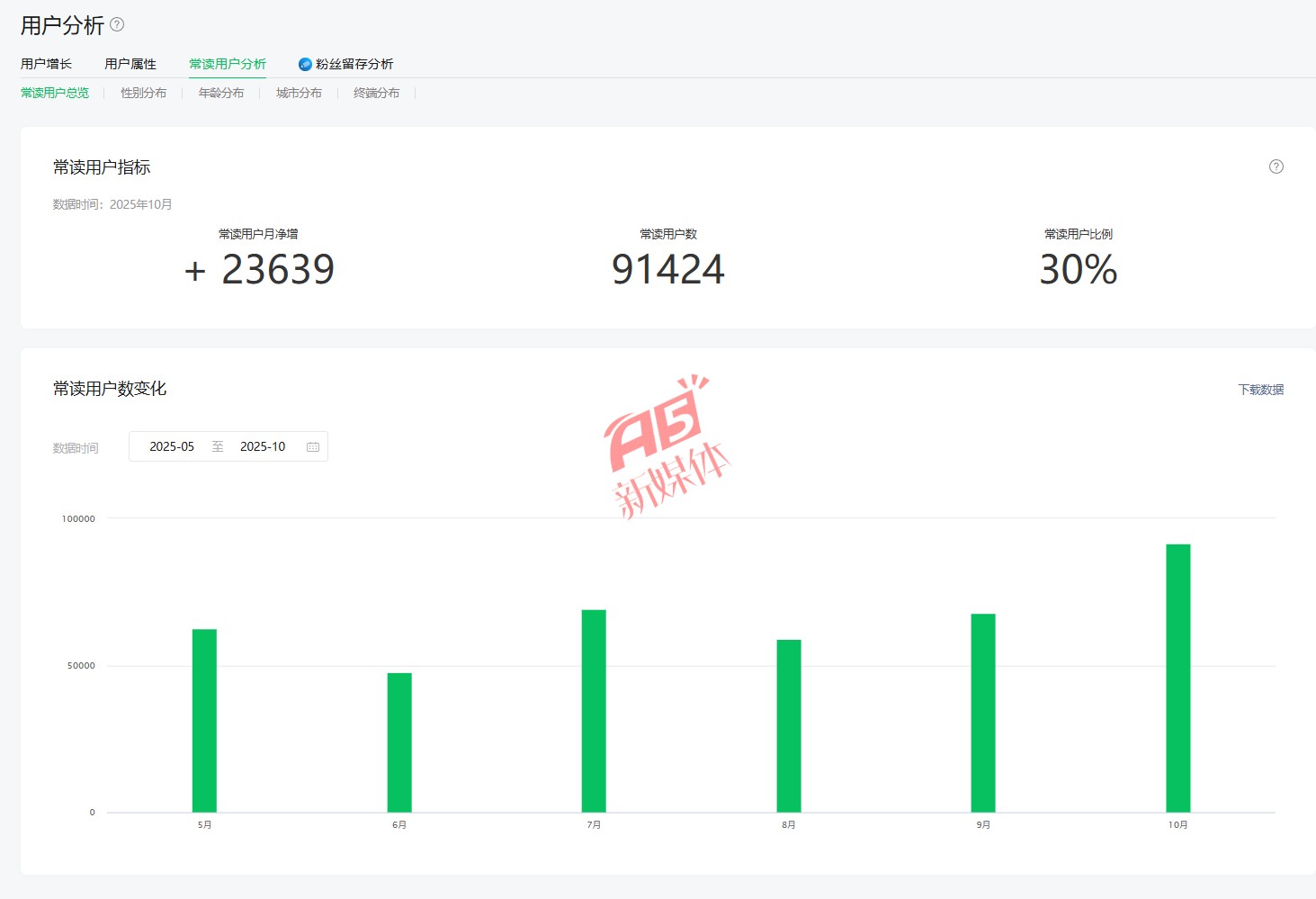This screenshot has height=899, width=1316.
Task: Show 终端分布 sub-tab
Action: pyautogui.click(x=377, y=93)
